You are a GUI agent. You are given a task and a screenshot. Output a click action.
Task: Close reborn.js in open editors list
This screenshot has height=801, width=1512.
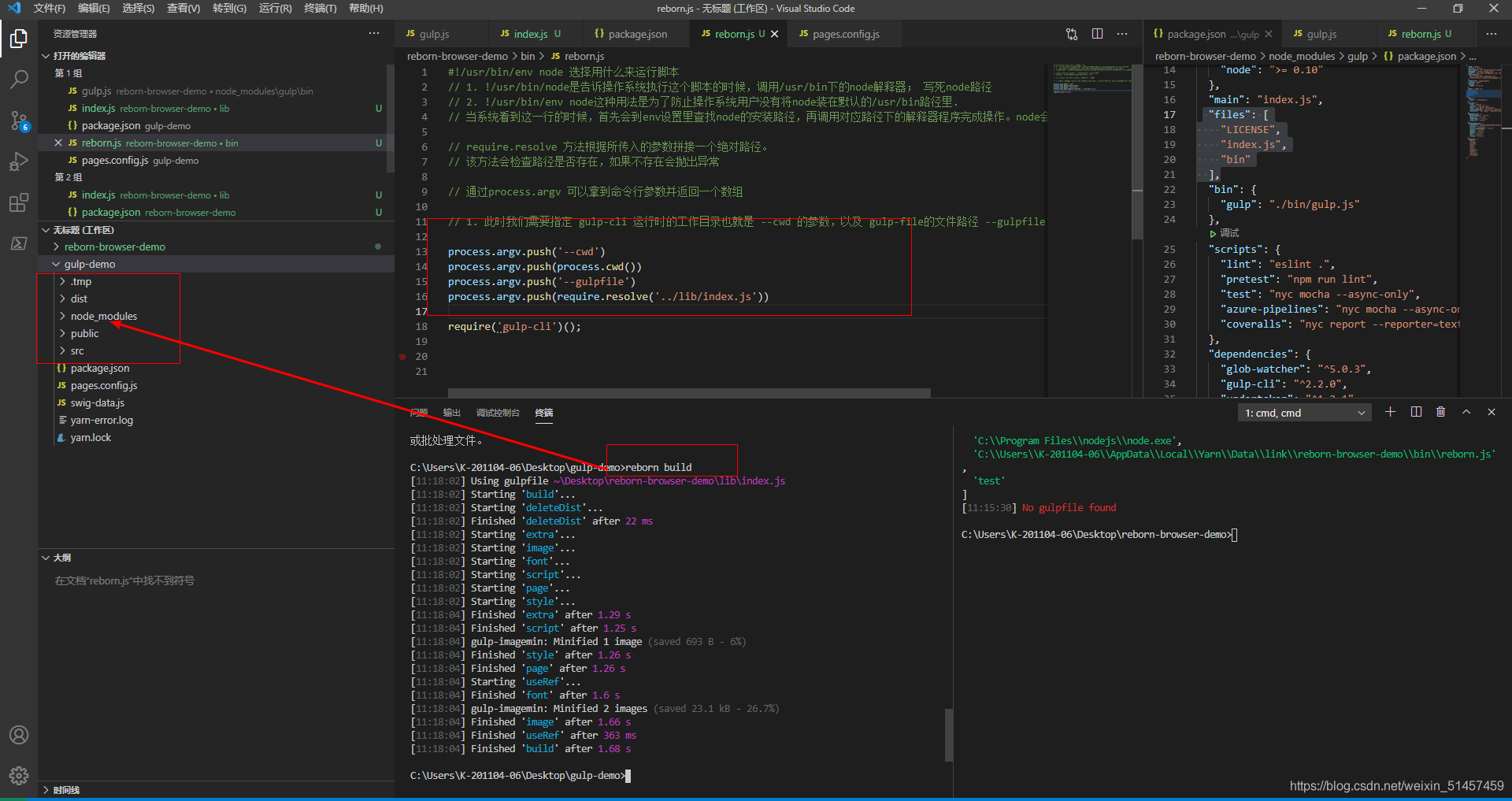click(x=58, y=143)
